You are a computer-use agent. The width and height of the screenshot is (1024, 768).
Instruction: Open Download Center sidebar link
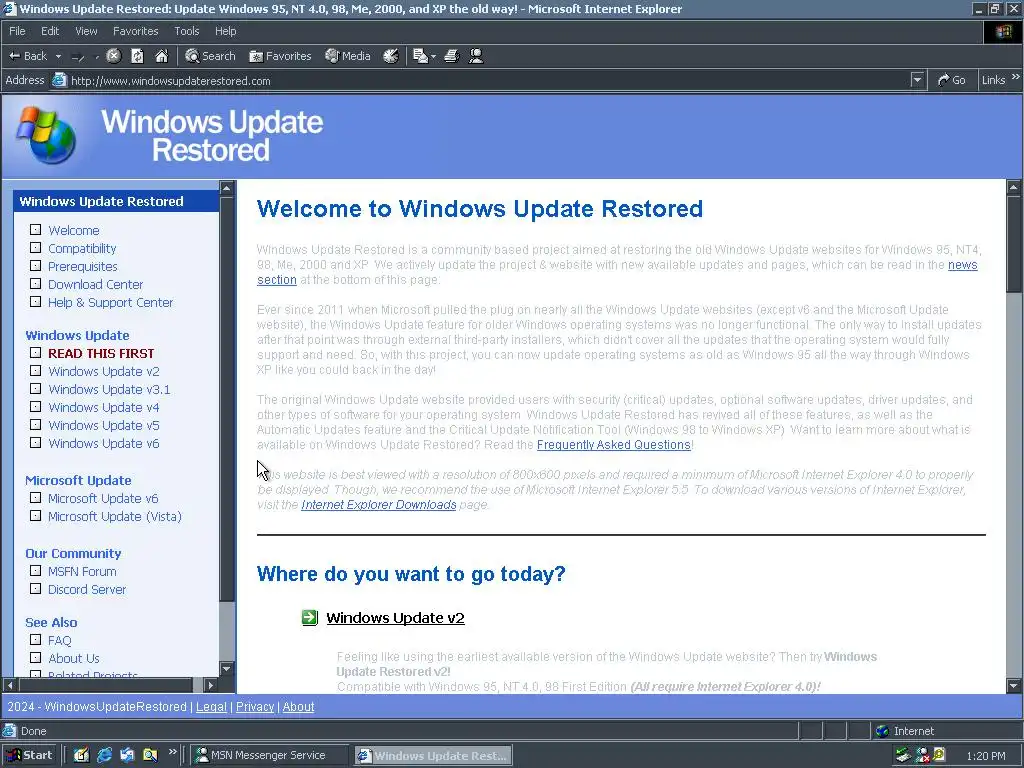(x=95, y=284)
